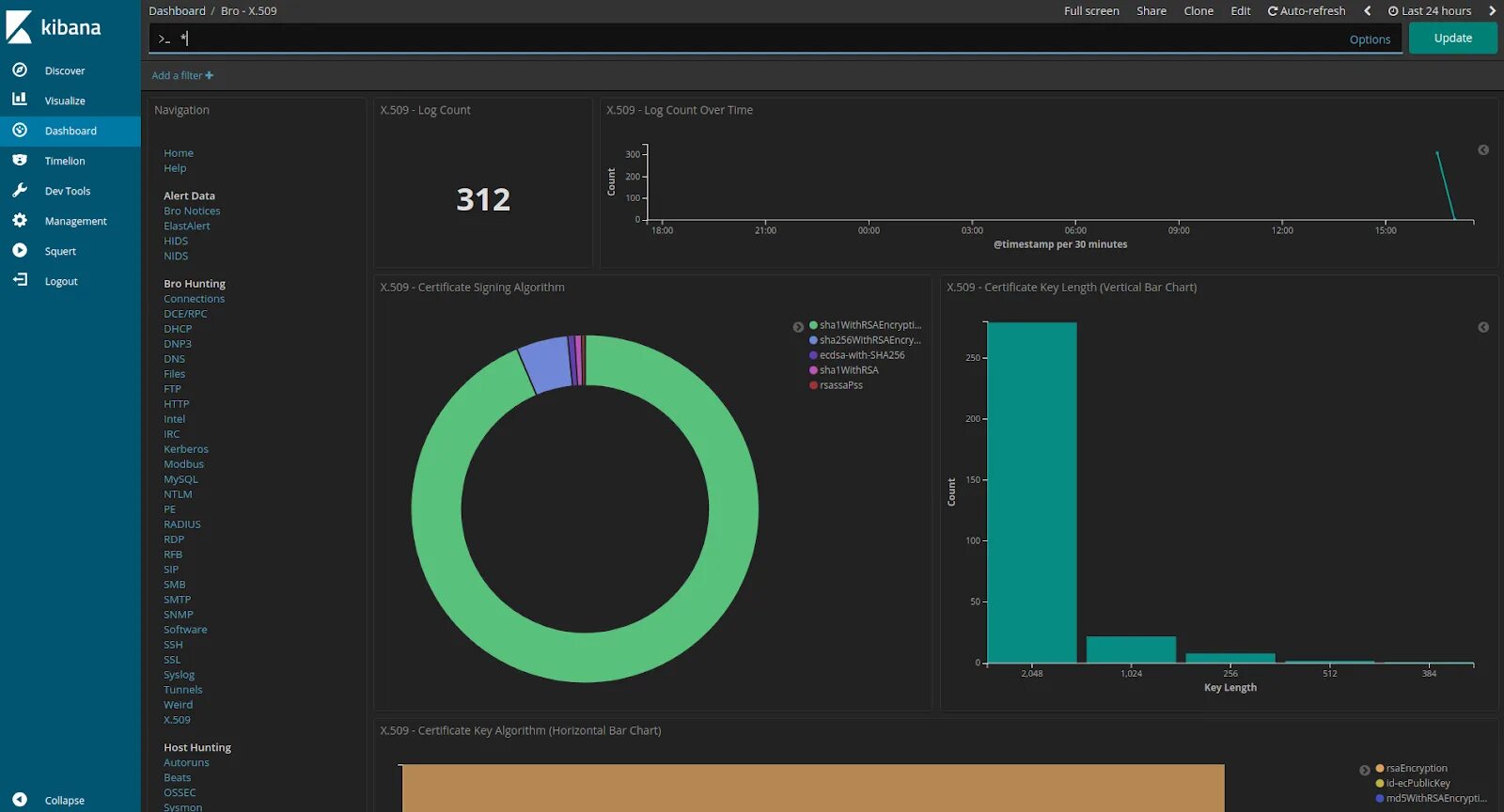
Task: Open query bar Options
Action: click(1370, 39)
